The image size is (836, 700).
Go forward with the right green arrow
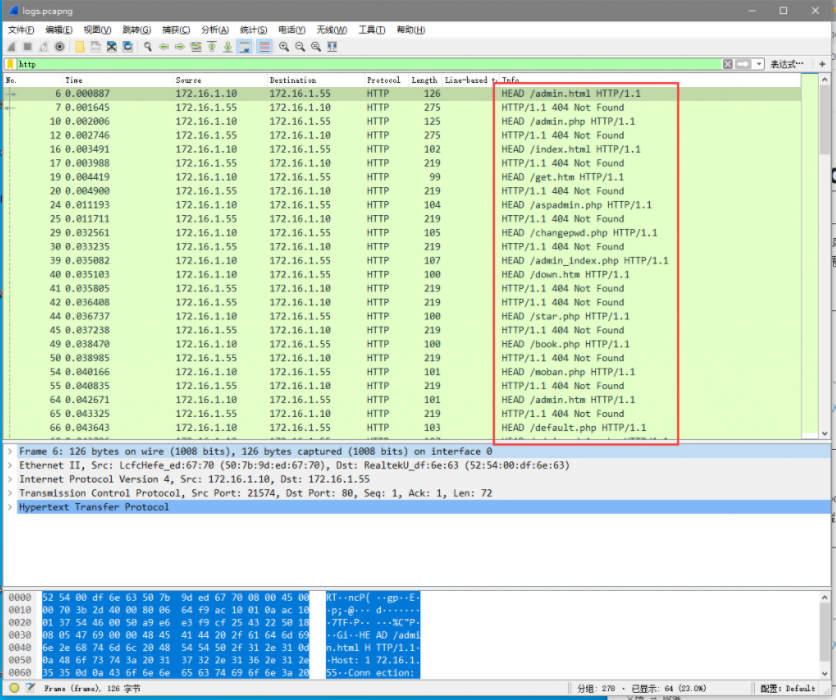click(x=180, y=47)
